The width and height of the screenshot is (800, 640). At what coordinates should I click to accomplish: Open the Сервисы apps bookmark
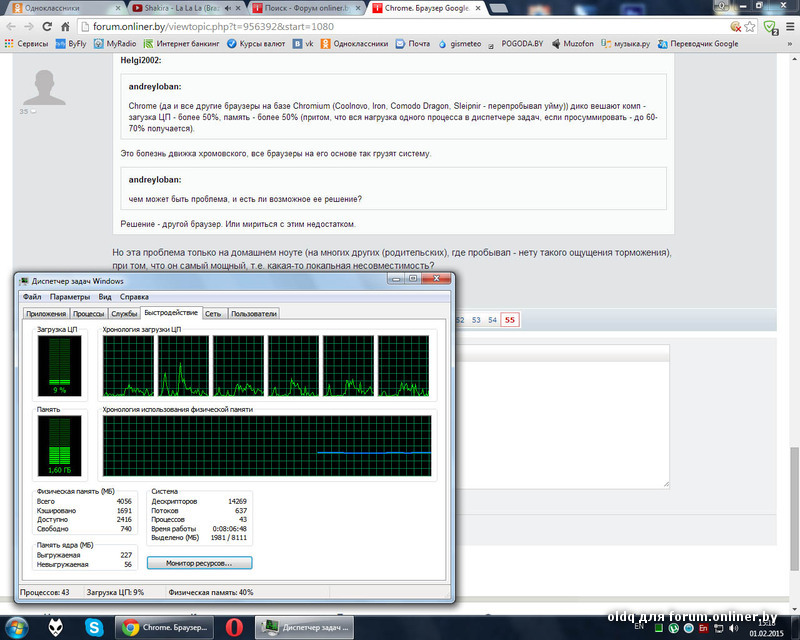click(x=26, y=44)
